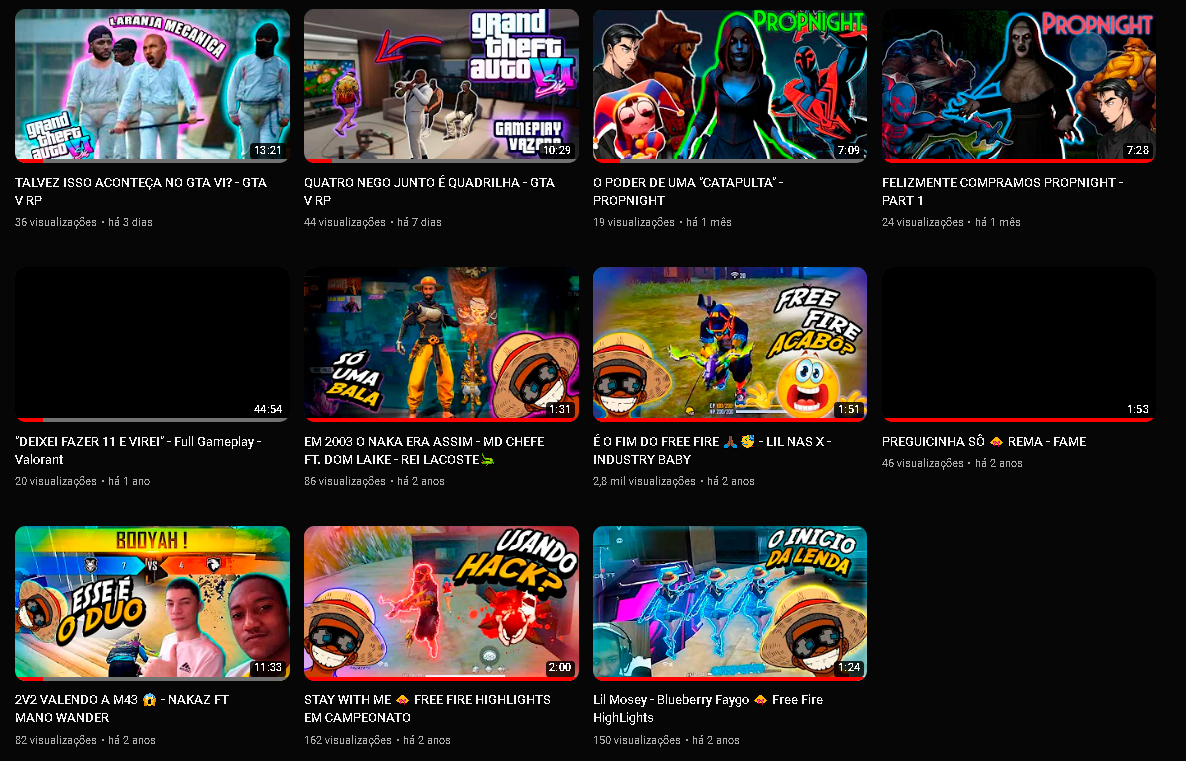Viewport: 1186px width, 761px height.
Task: Click title 'EM 2003 O NAKA ERA ASSIM'
Action: click(x=424, y=450)
